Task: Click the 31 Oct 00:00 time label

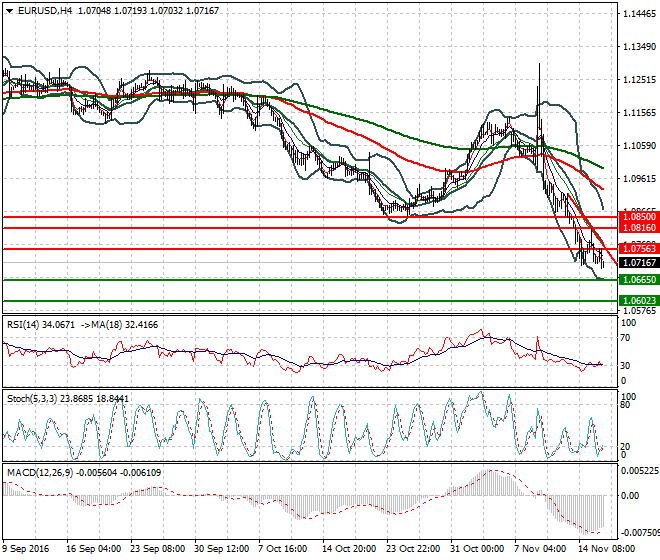Action: [477, 549]
